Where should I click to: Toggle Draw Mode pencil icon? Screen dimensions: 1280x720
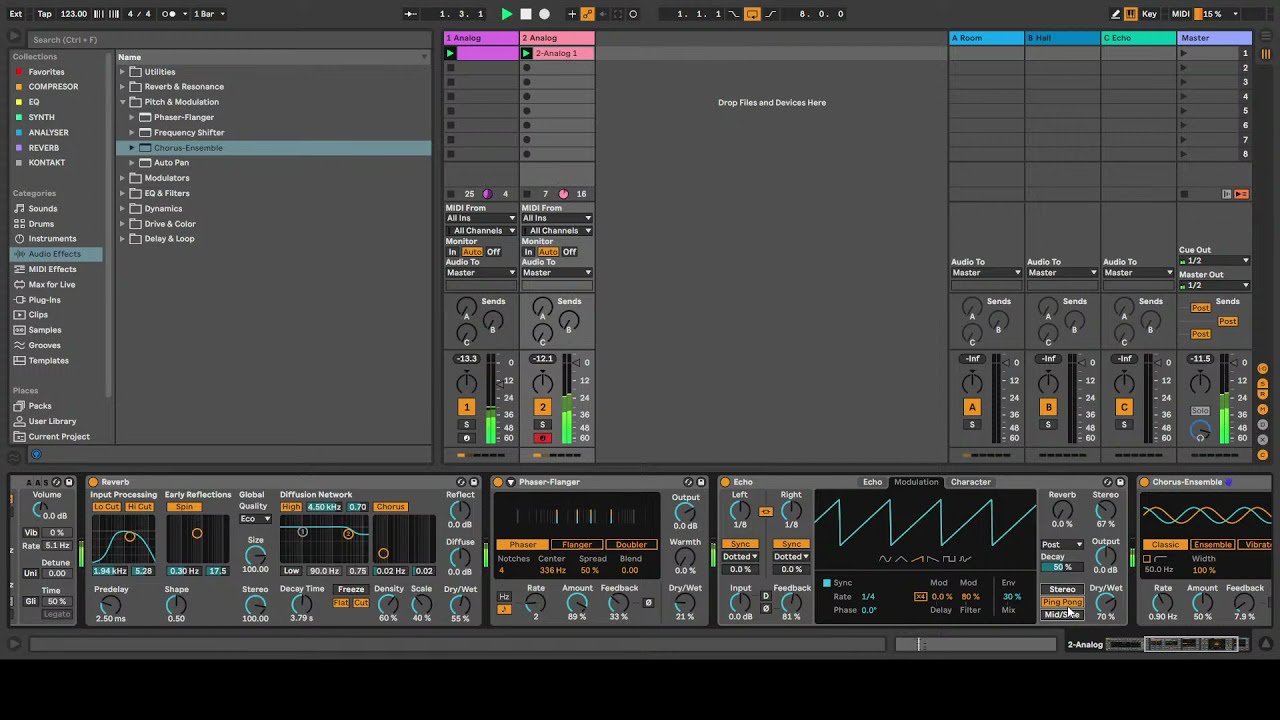(1115, 14)
